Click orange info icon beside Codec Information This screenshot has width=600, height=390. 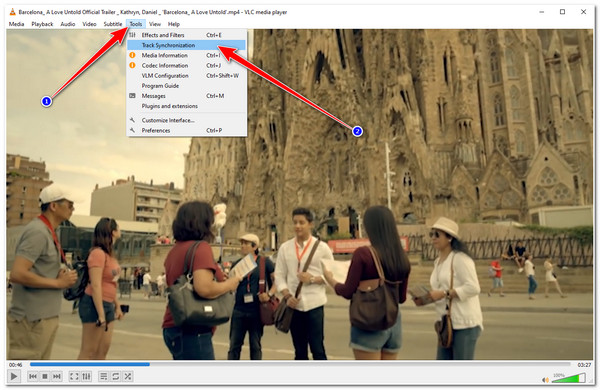tap(132, 65)
